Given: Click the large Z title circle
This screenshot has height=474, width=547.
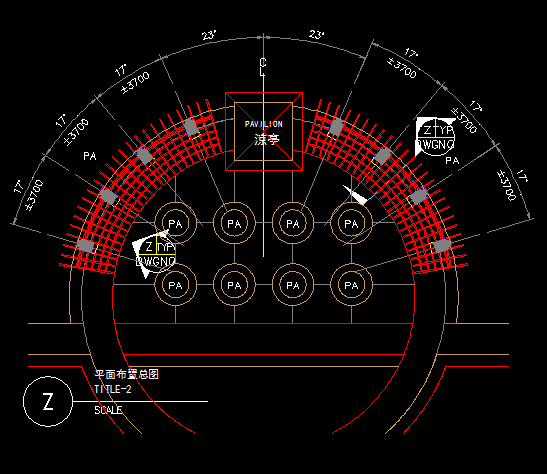Looking at the screenshot, I should [48, 401].
